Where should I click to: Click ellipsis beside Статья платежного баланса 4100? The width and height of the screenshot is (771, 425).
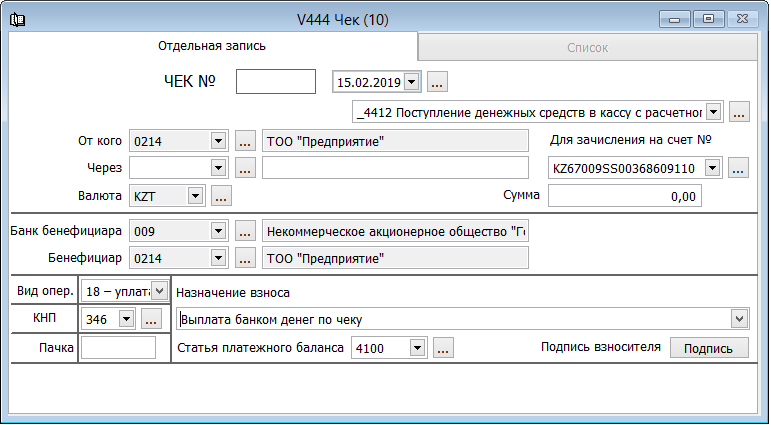point(444,348)
